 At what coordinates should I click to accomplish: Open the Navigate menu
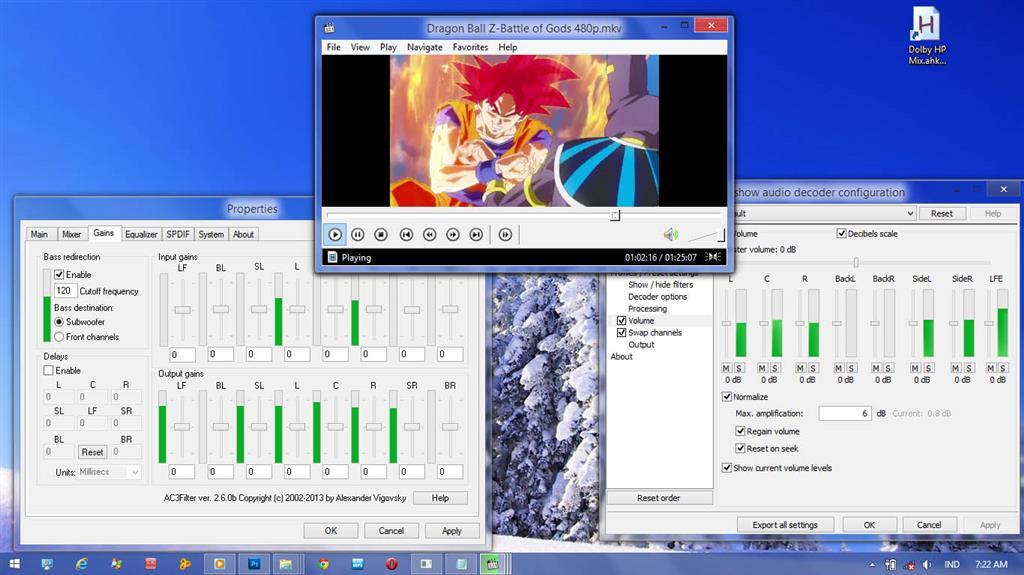point(424,47)
